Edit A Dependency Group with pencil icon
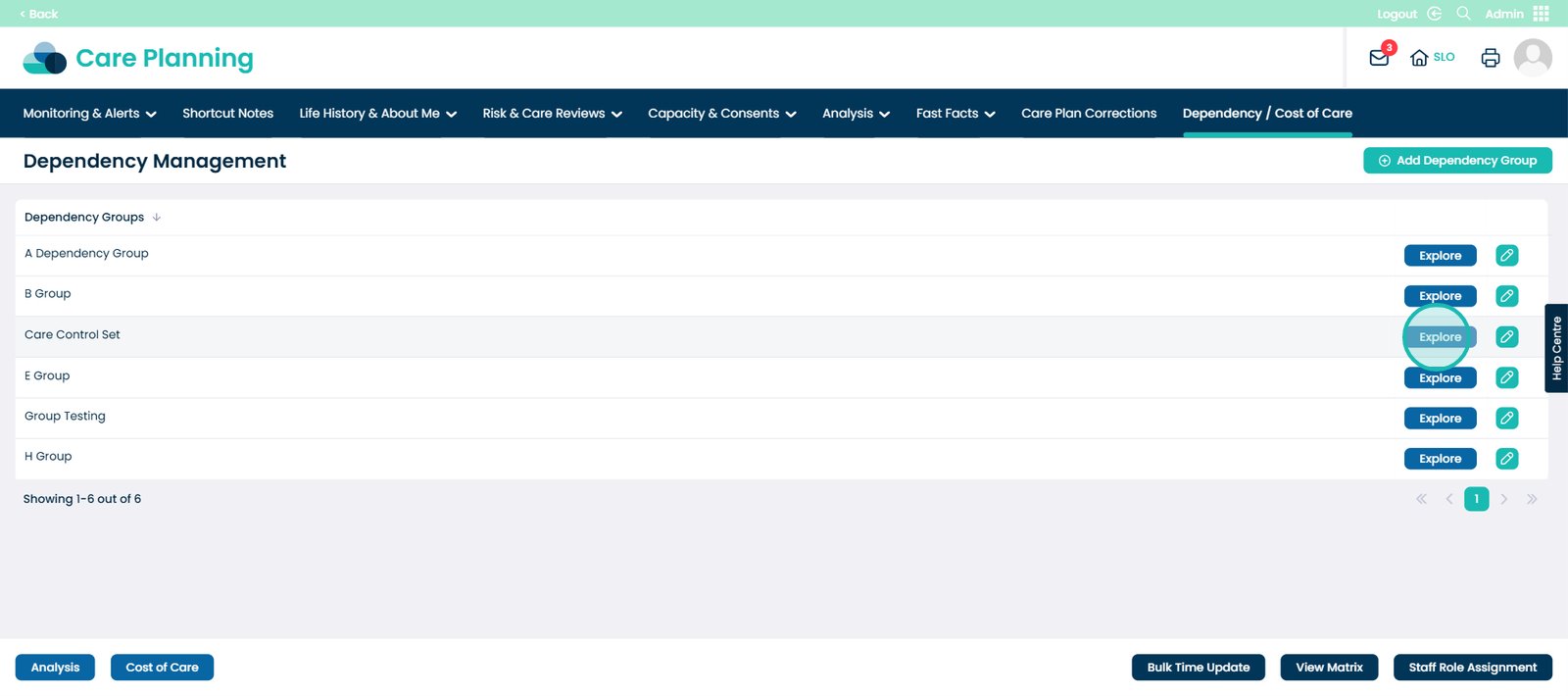The image size is (1568, 696). coord(1507,256)
